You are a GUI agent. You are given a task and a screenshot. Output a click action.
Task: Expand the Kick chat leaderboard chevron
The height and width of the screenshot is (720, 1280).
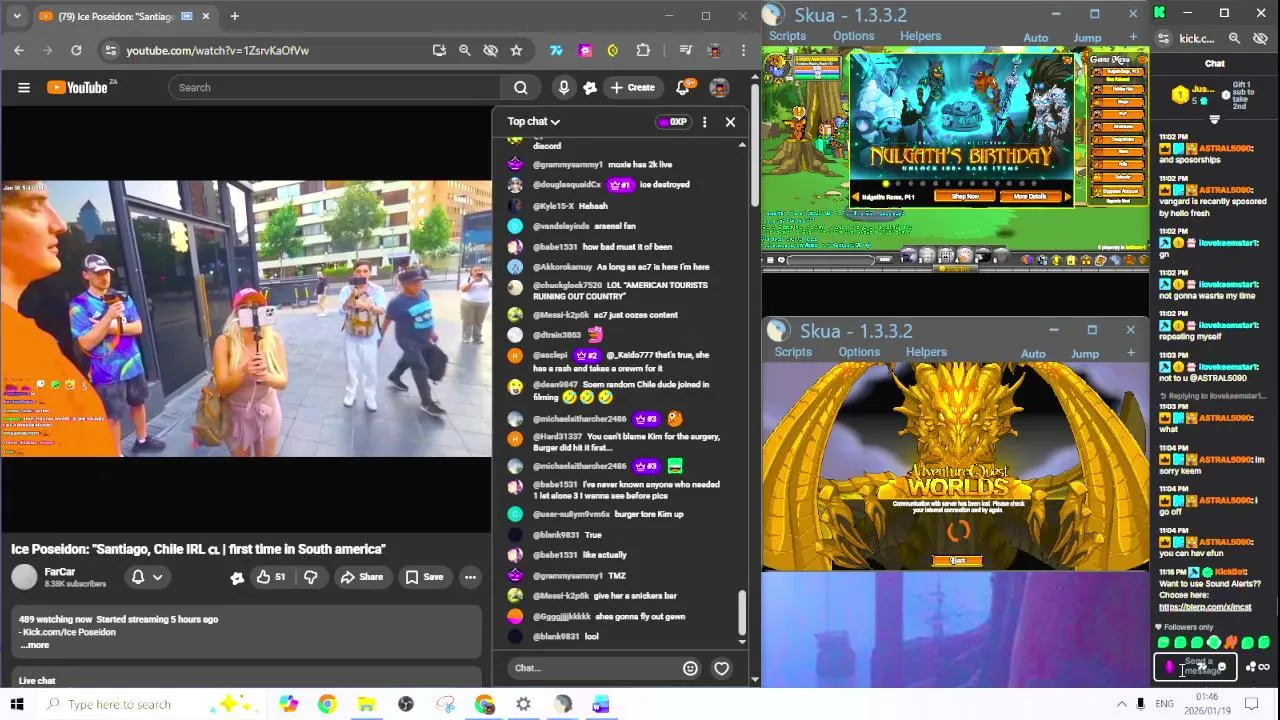pos(1214,120)
